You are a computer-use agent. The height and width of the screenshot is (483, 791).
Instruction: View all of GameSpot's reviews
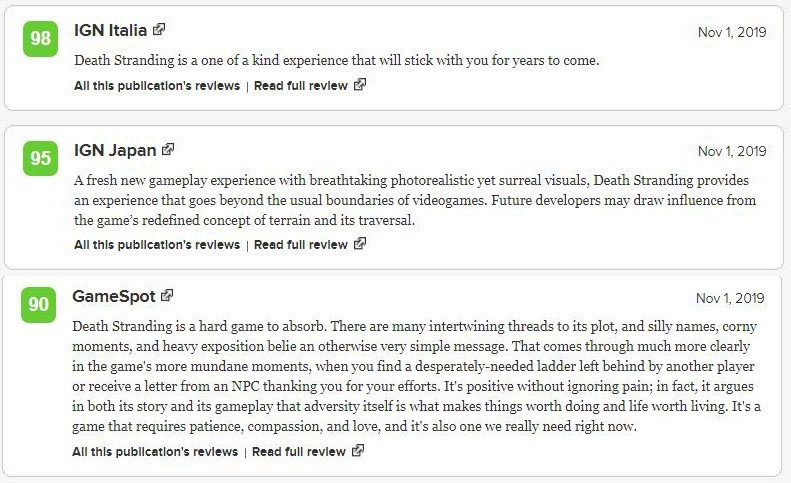point(155,452)
